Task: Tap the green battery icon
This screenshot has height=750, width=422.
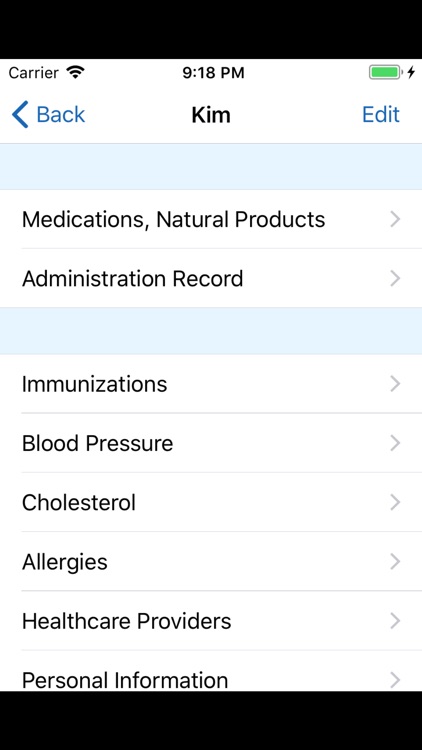Action: point(385,73)
